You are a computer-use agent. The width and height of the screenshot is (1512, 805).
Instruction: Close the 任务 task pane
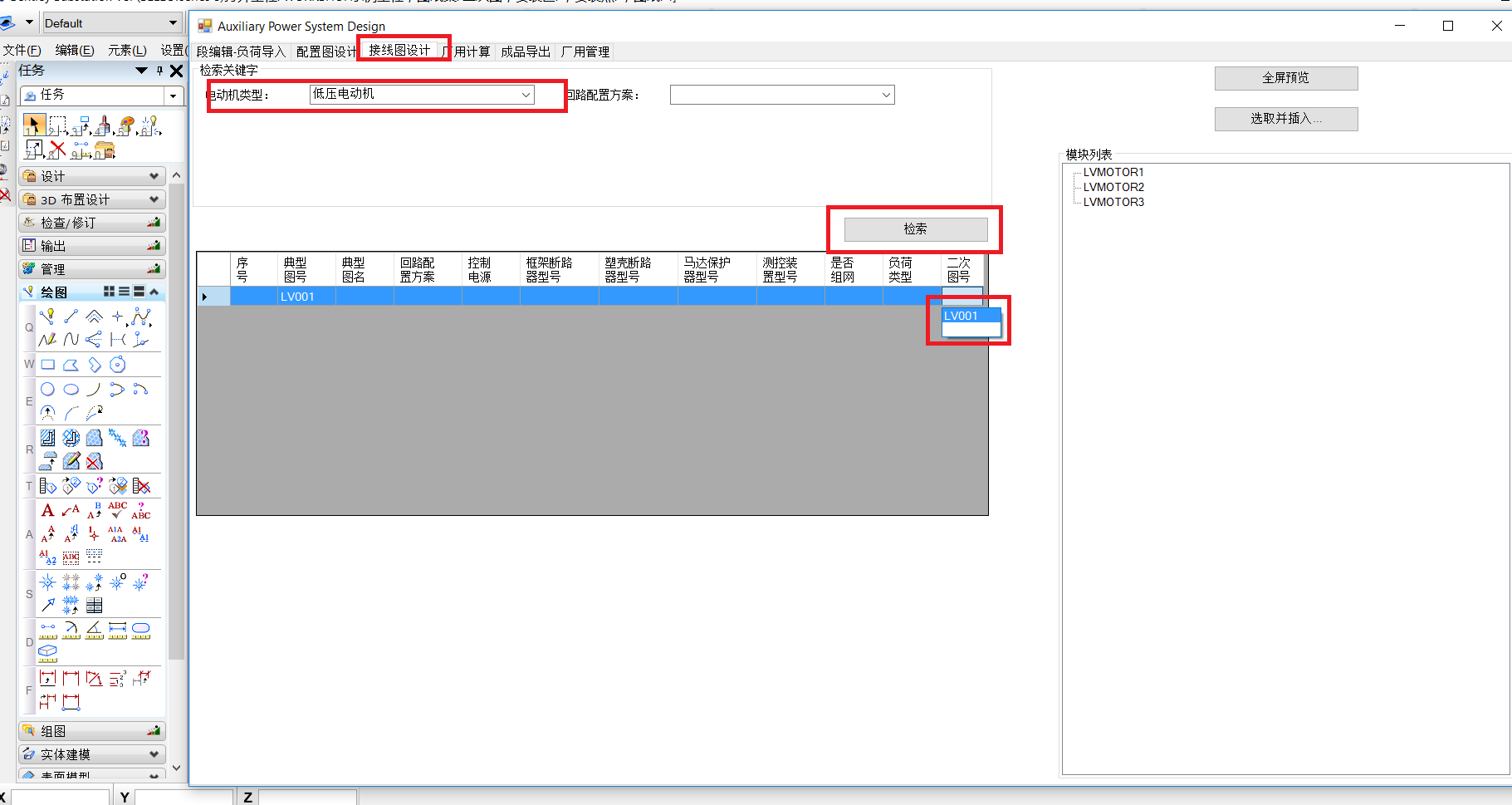pyautogui.click(x=176, y=71)
